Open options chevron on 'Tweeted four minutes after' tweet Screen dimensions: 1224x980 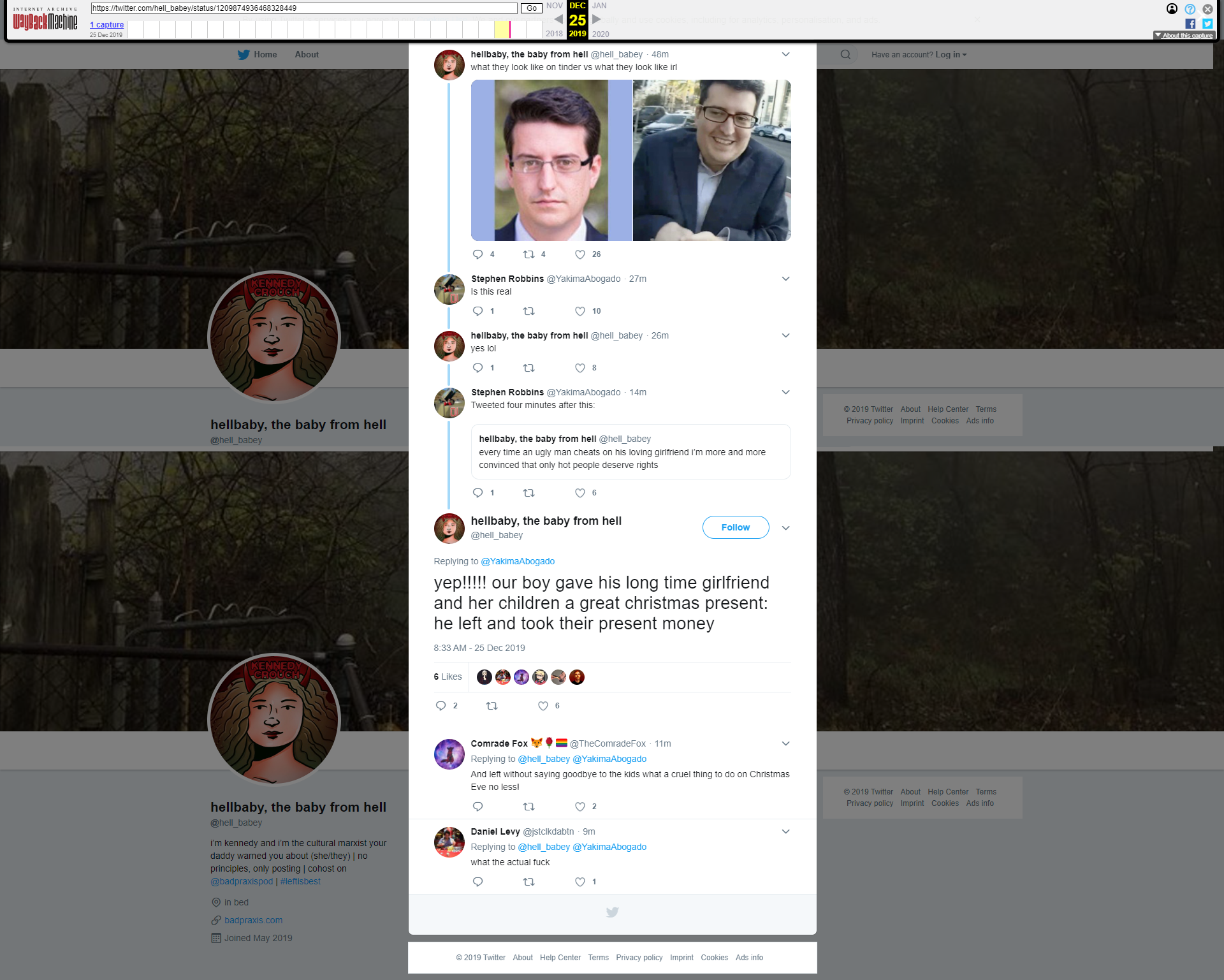click(x=785, y=393)
